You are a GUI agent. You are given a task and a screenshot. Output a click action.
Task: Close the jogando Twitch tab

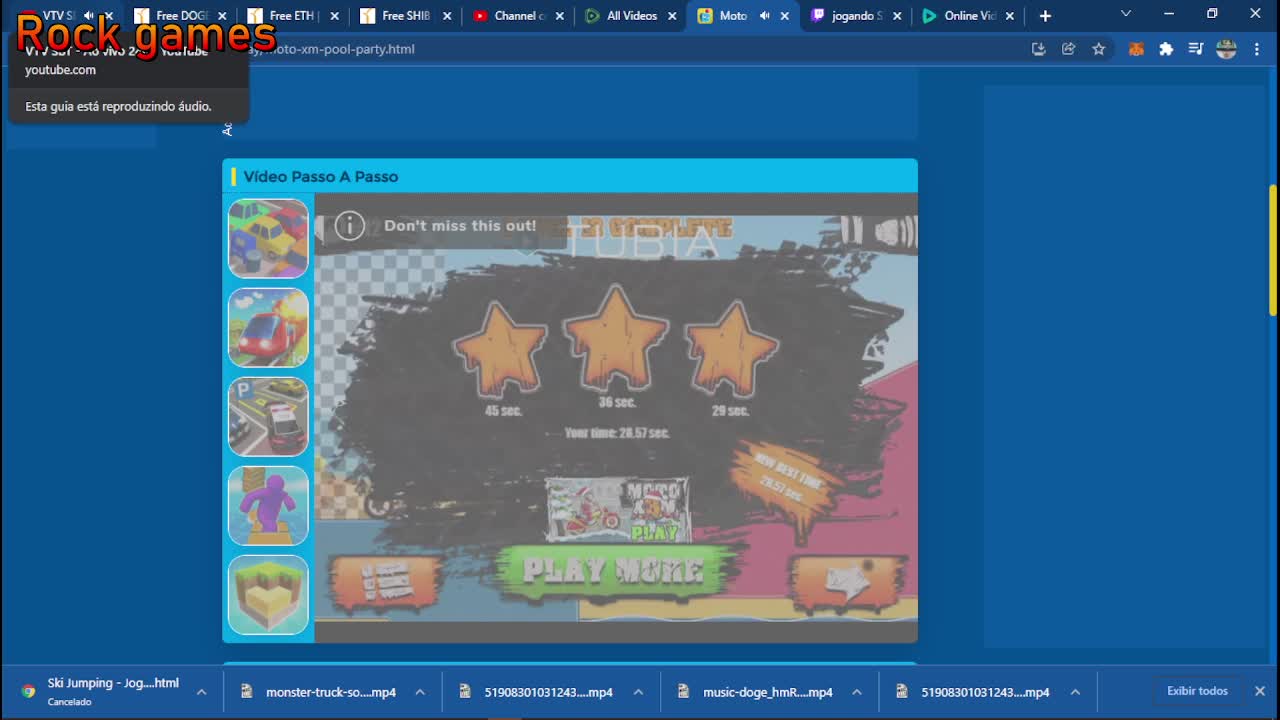point(897,16)
